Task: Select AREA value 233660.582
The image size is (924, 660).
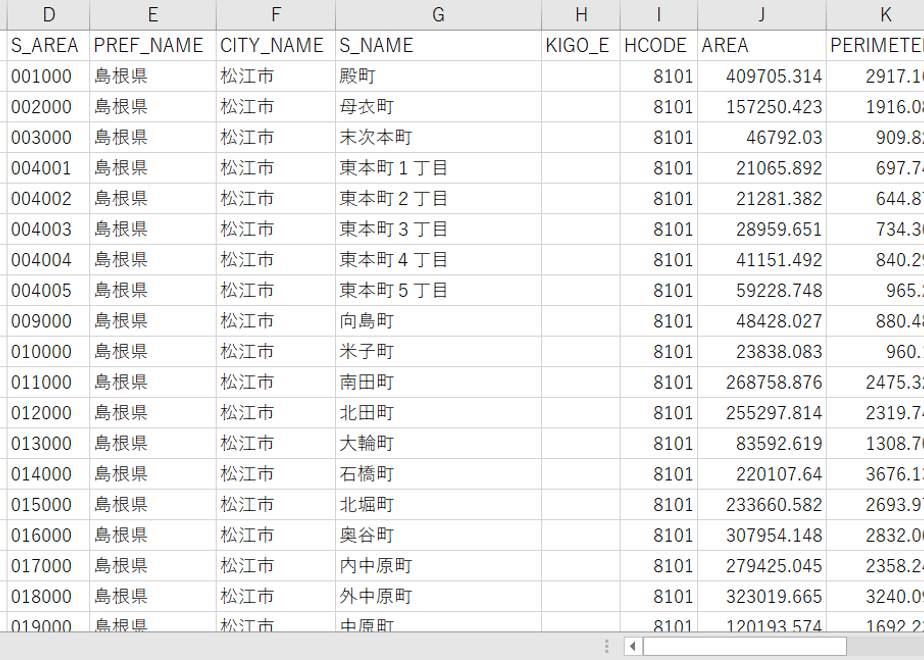Action: coord(762,505)
